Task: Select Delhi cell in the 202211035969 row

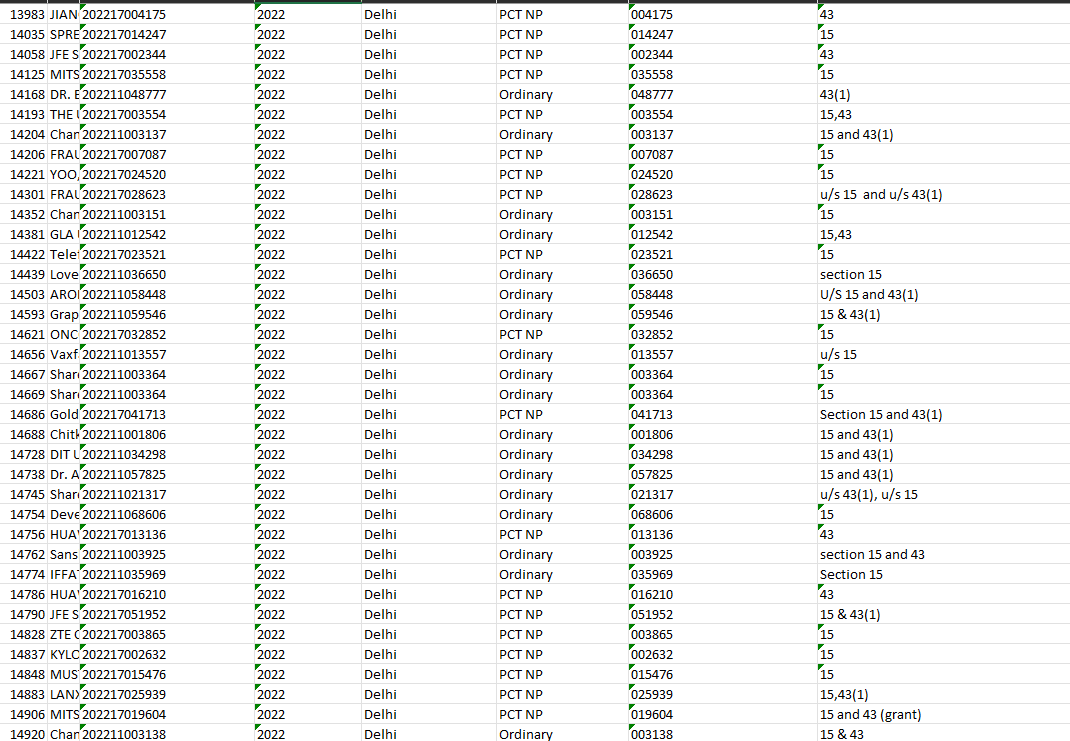Action: [x=380, y=575]
